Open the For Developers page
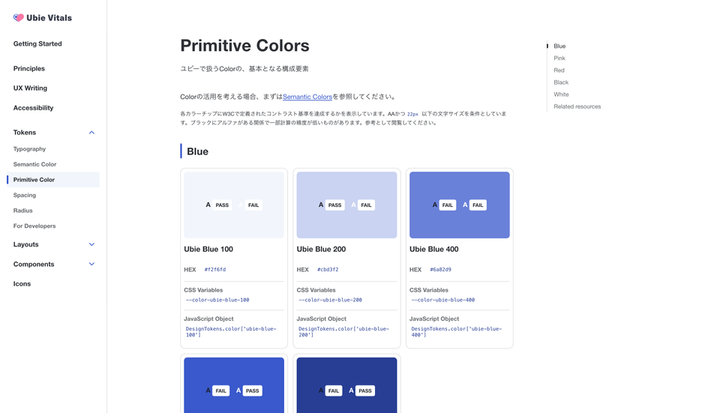Image resolution: width=720 pixels, height=413 pixels. click(x=34, y=226)
